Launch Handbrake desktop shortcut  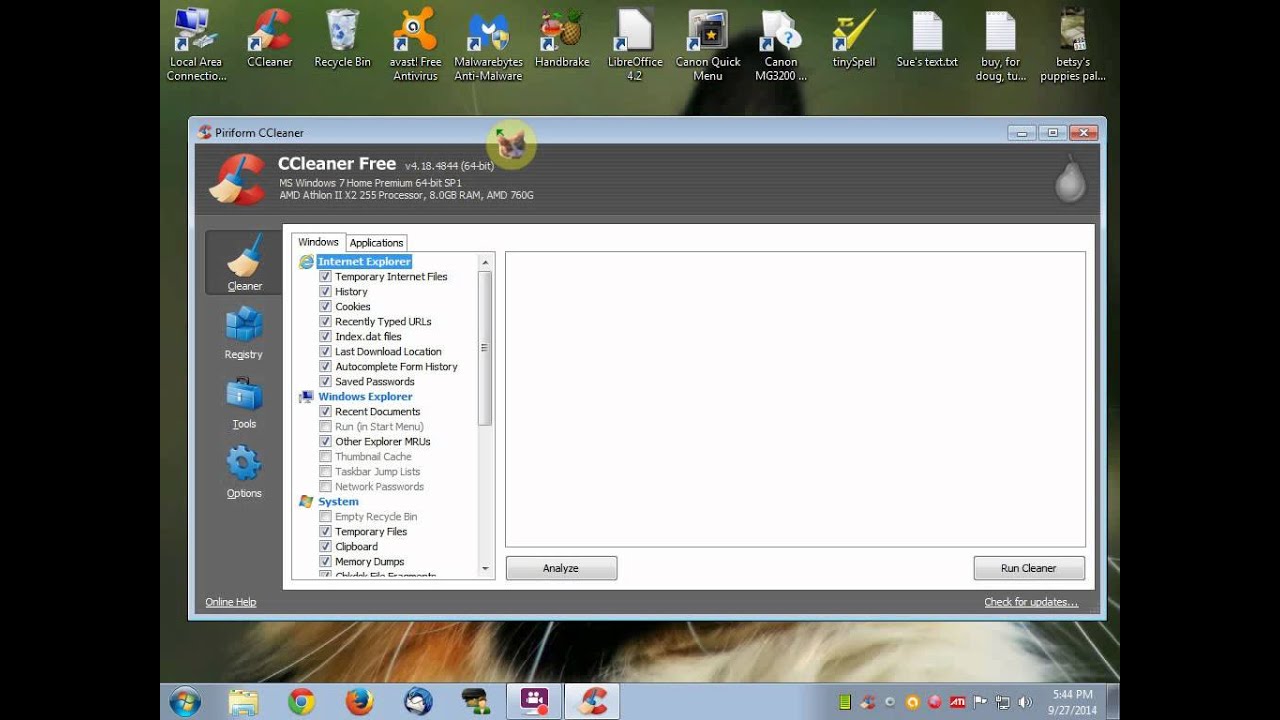coord(562,40)
